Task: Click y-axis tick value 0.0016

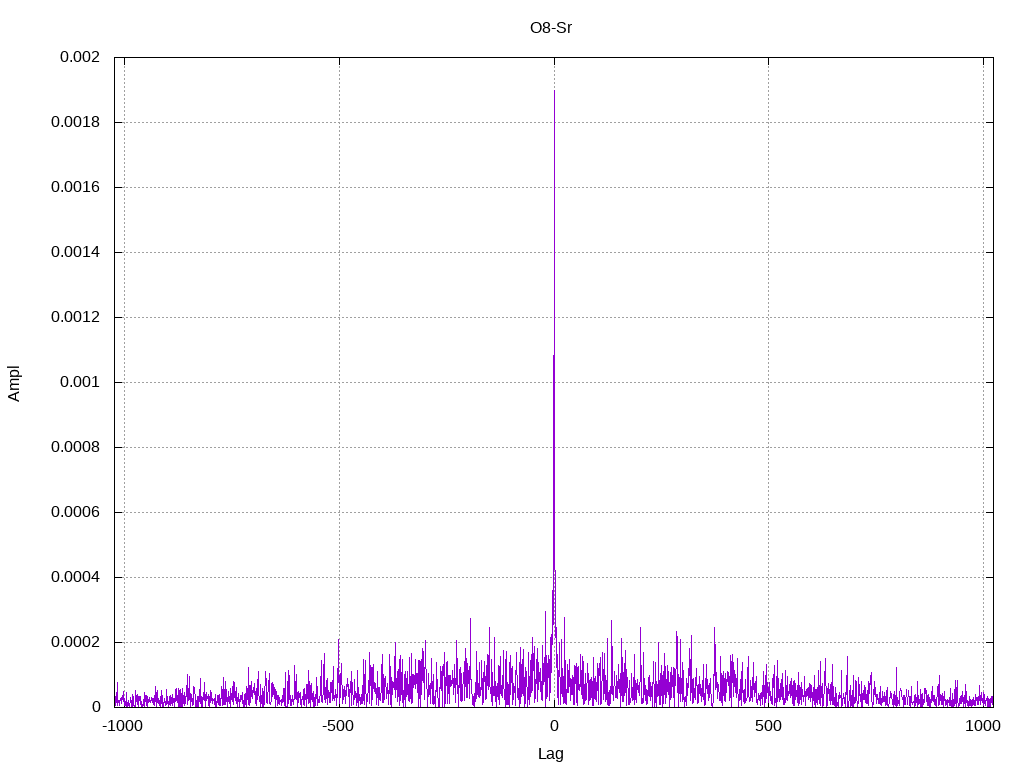Action: coord(75,187)
